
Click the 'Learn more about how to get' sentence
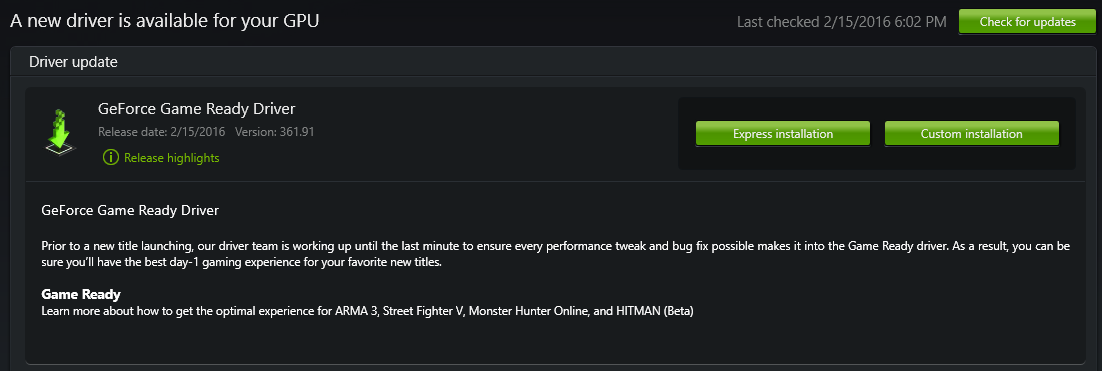click(x=368, y=311)
